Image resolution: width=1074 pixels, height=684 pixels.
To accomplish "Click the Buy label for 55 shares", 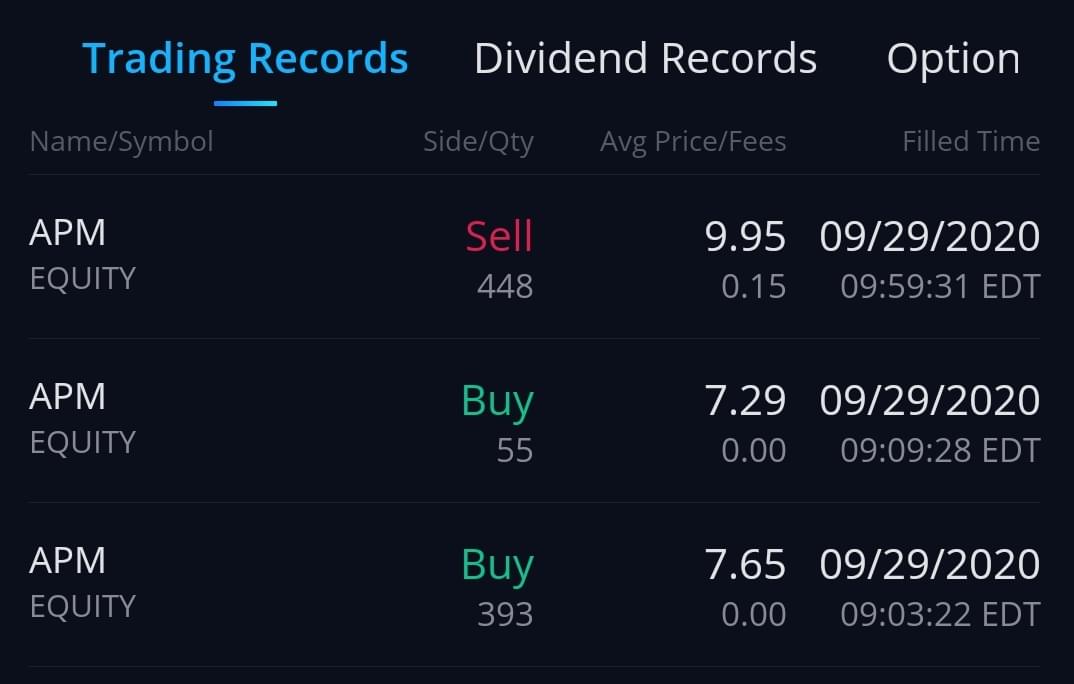I will (497, 401).
